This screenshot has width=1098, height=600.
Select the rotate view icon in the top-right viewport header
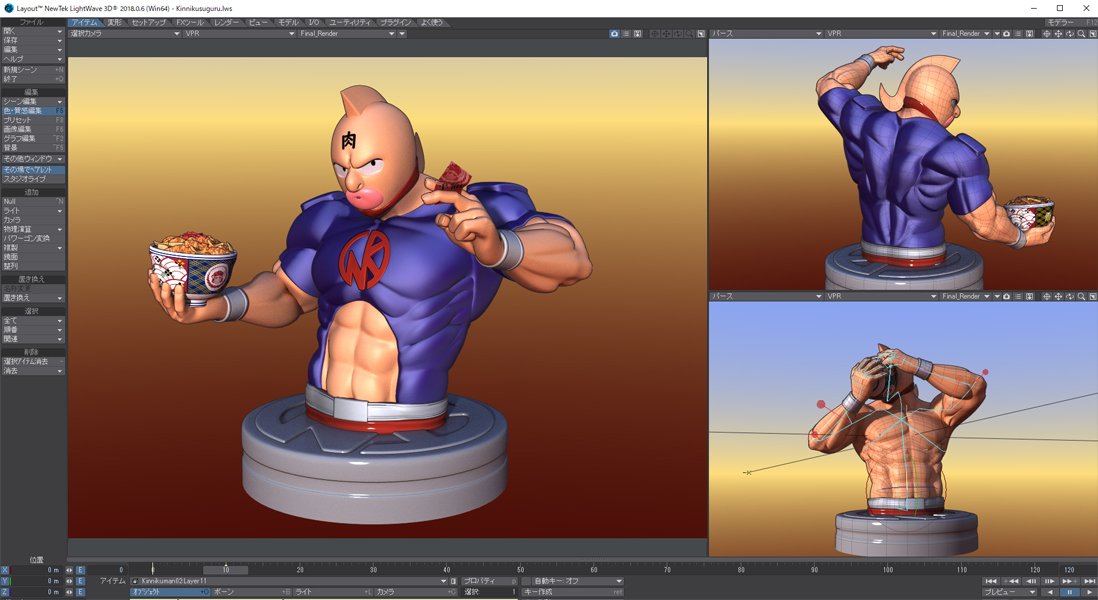pos(1069,34)
